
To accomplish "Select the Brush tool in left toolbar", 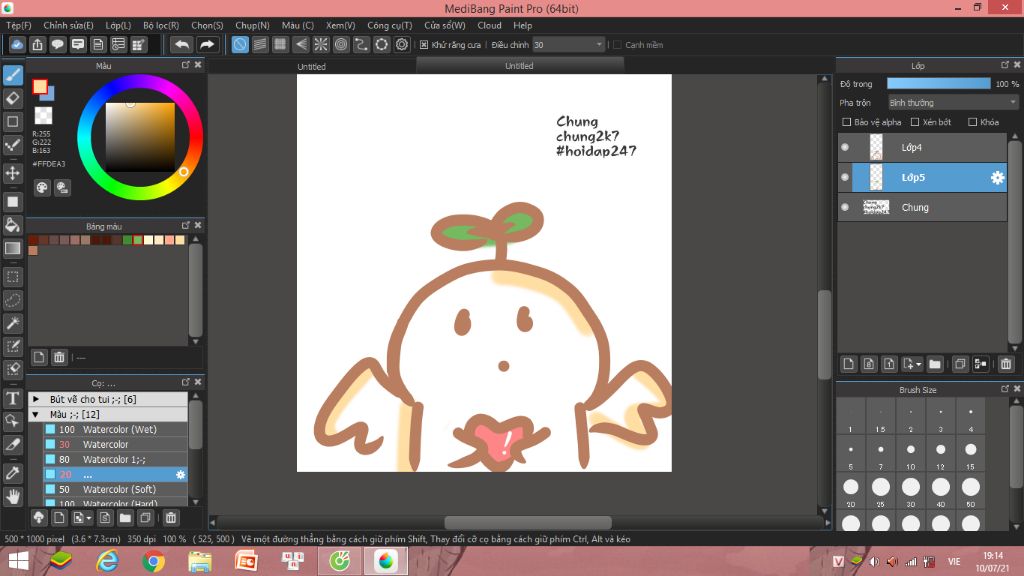I will pyautogui.click(x=12, y=75).
